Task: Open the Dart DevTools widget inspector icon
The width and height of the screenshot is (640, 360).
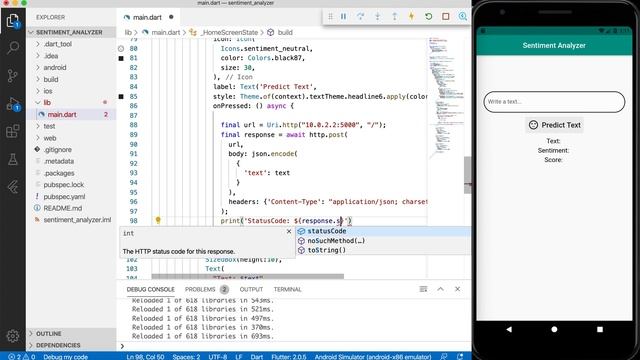Action: tap(463, 16)
